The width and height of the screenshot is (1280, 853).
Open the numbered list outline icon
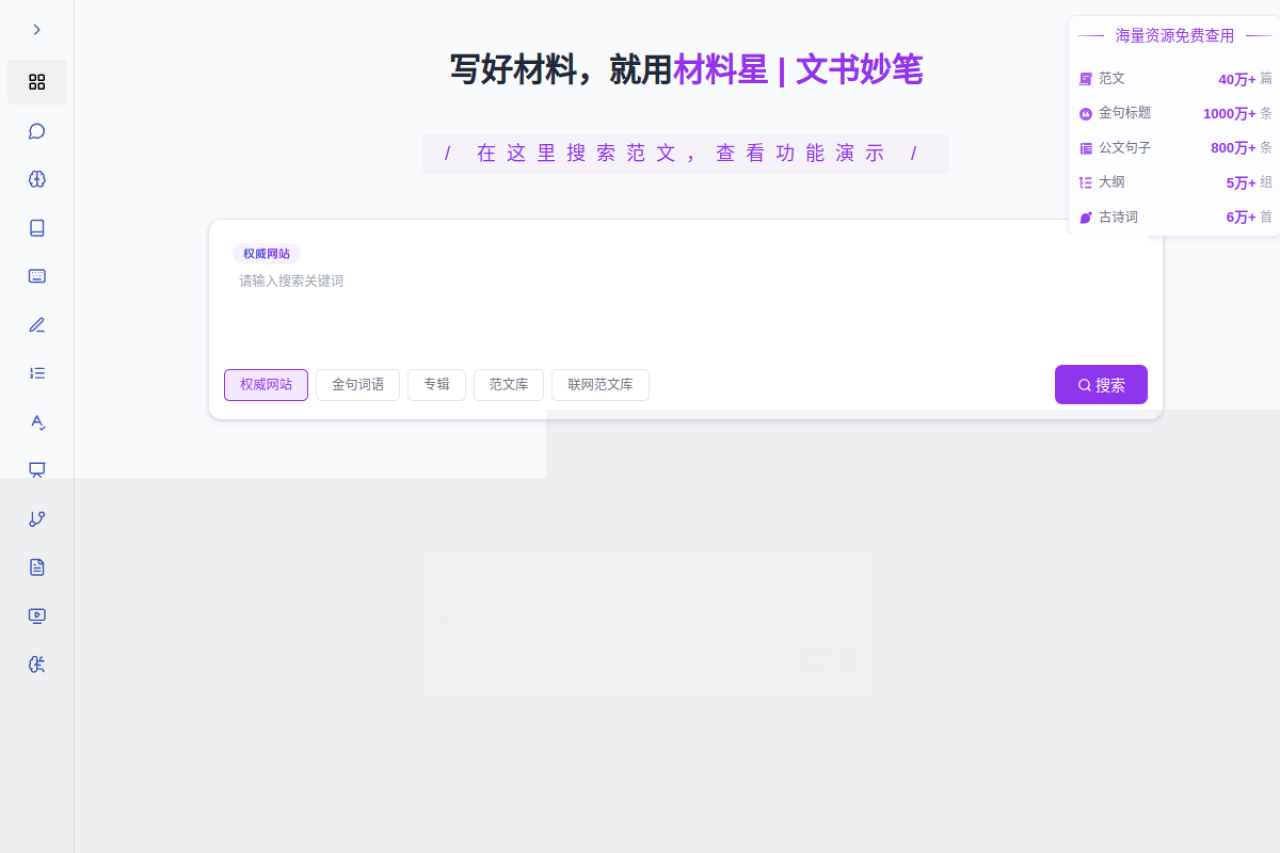(x=37, y=373)
